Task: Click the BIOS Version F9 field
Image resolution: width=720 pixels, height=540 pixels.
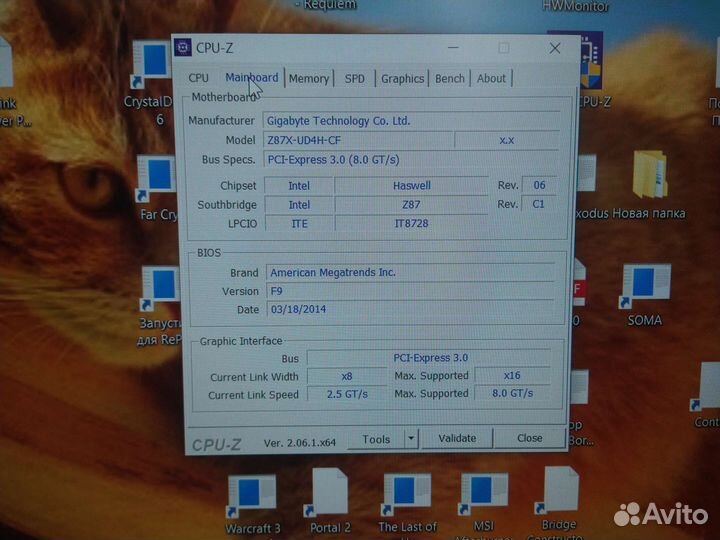Action: pyautogui.click(x=411, y=291)
